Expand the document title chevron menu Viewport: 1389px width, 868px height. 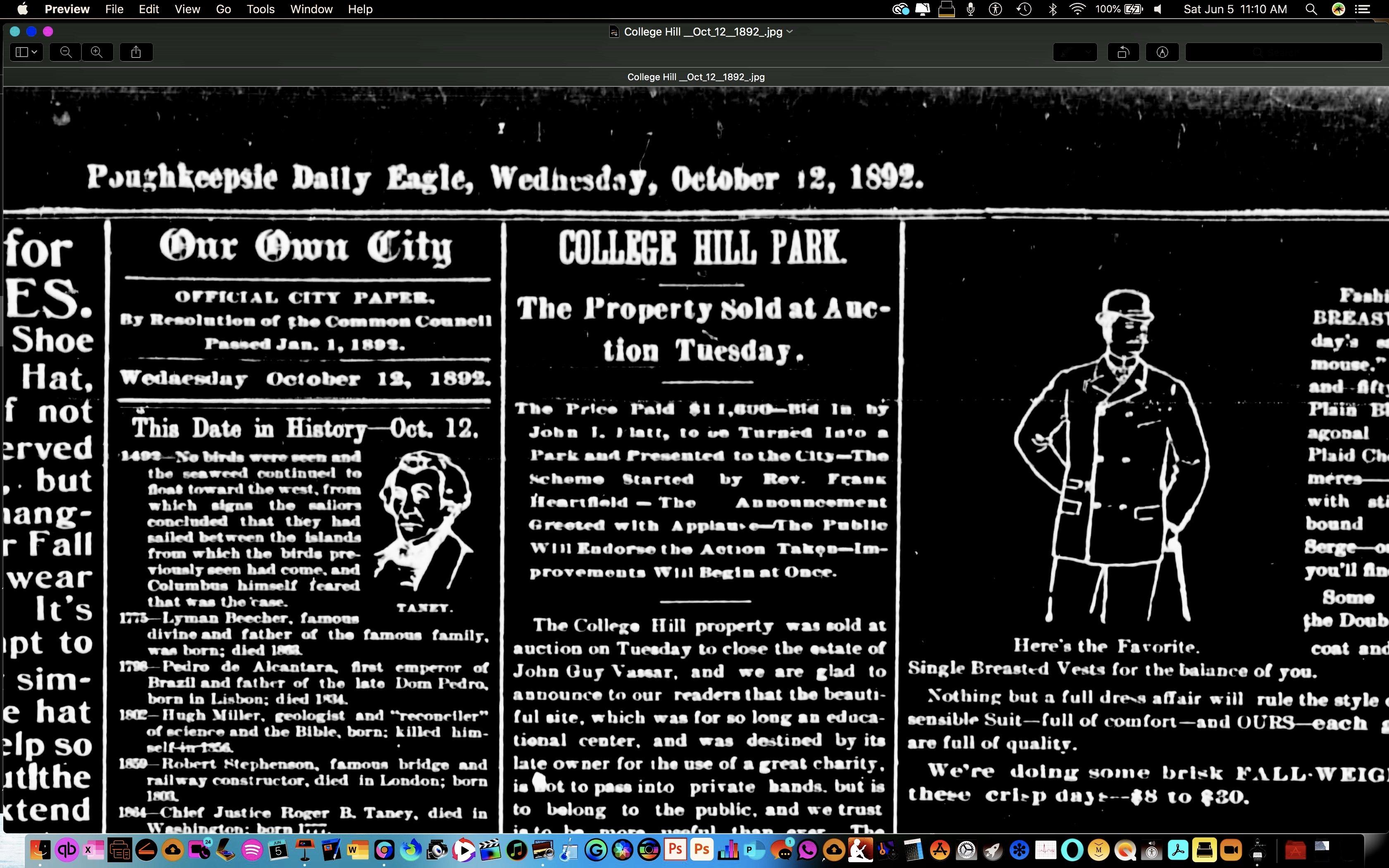tap(790, 31)
